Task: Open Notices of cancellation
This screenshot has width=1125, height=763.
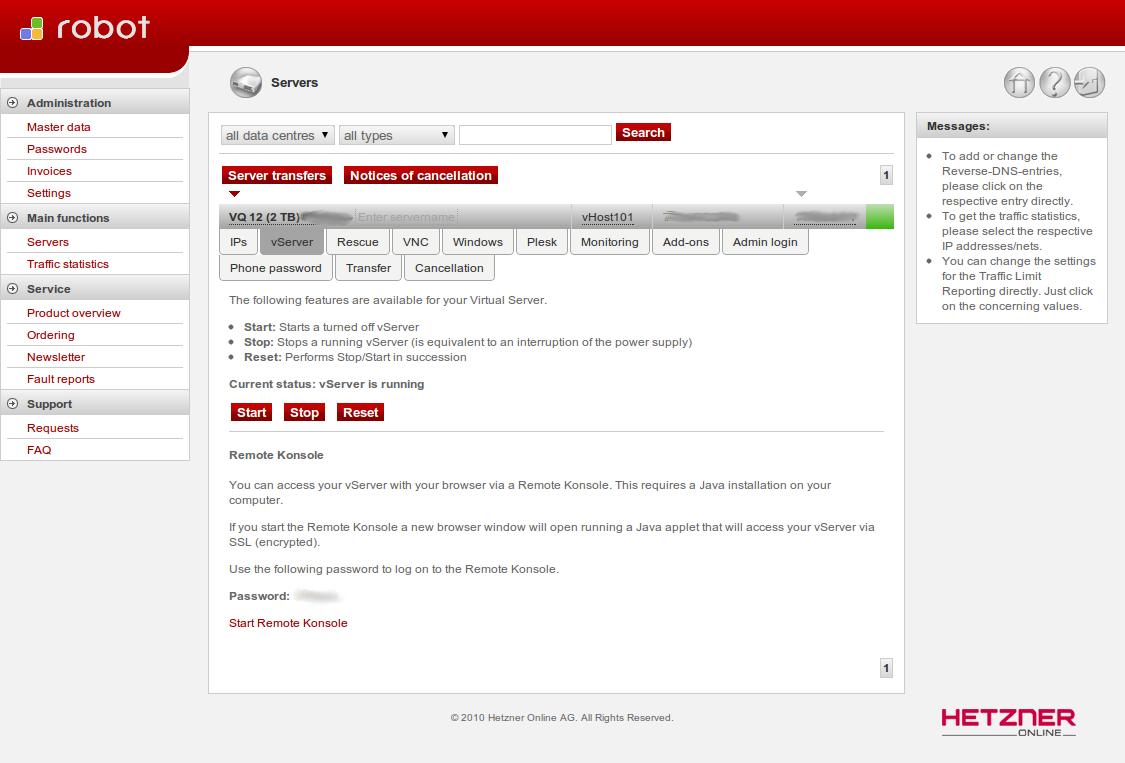Action: [x=420, y=175]
